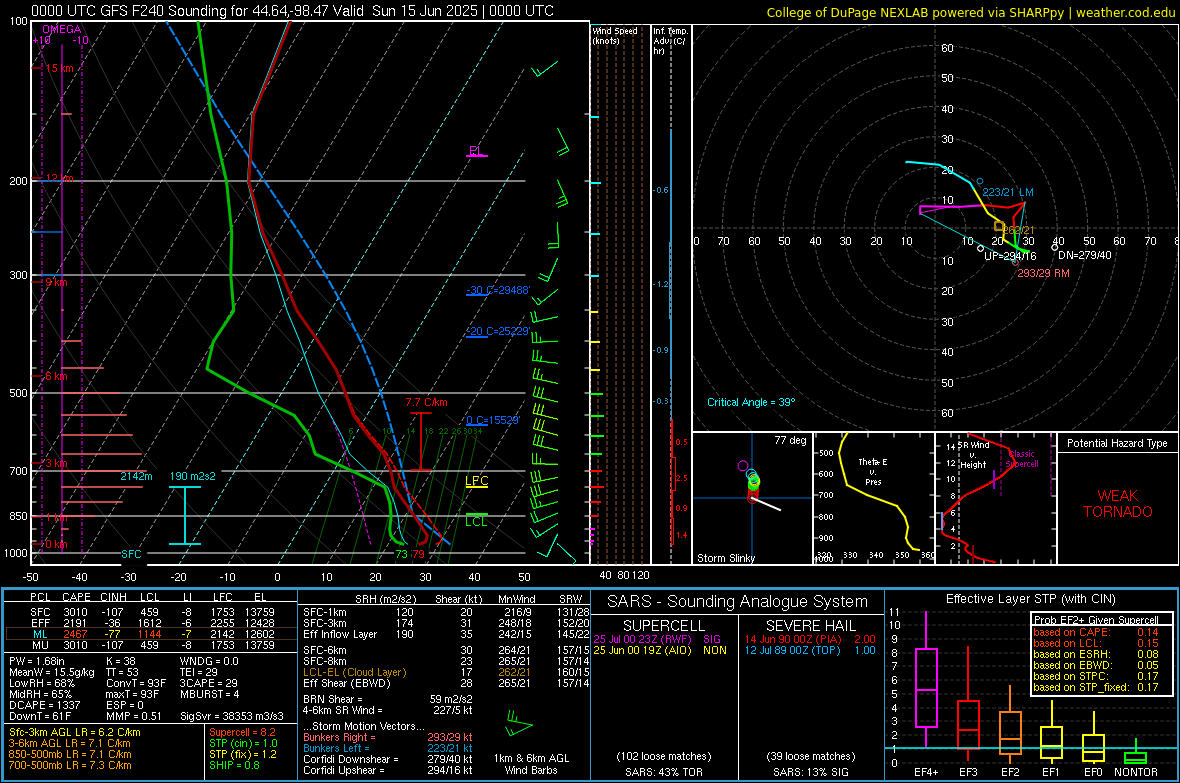Click the magenta EL marker on the skew-T

click(x=475, y=151)
